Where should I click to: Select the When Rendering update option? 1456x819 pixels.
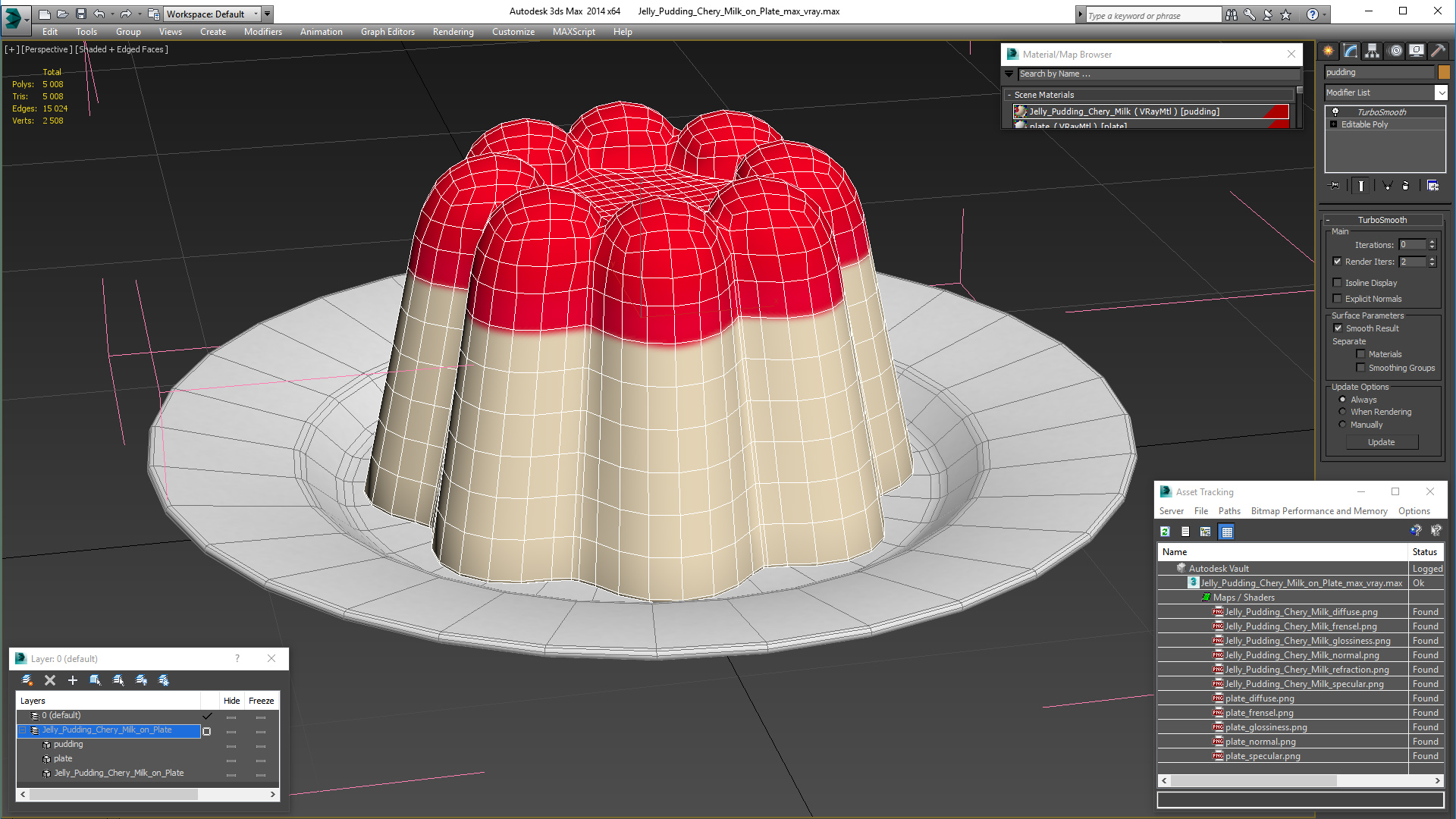pyautogui.click(x=1343, y=412)
